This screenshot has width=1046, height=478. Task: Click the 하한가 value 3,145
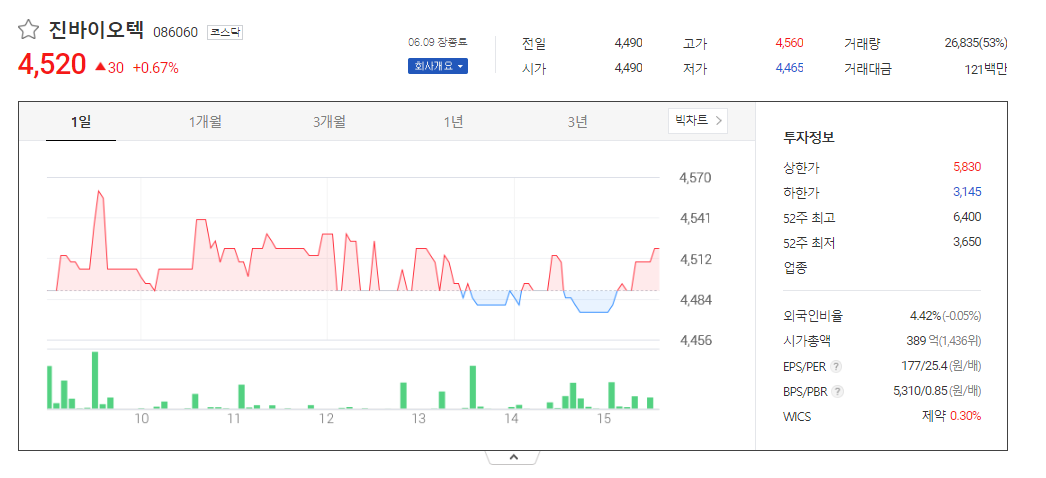967,192
